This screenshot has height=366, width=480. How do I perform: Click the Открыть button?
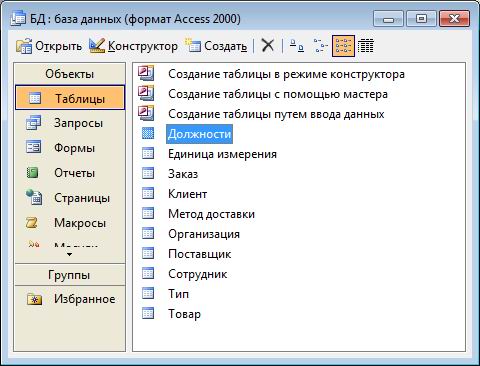[x=49, y=46]
